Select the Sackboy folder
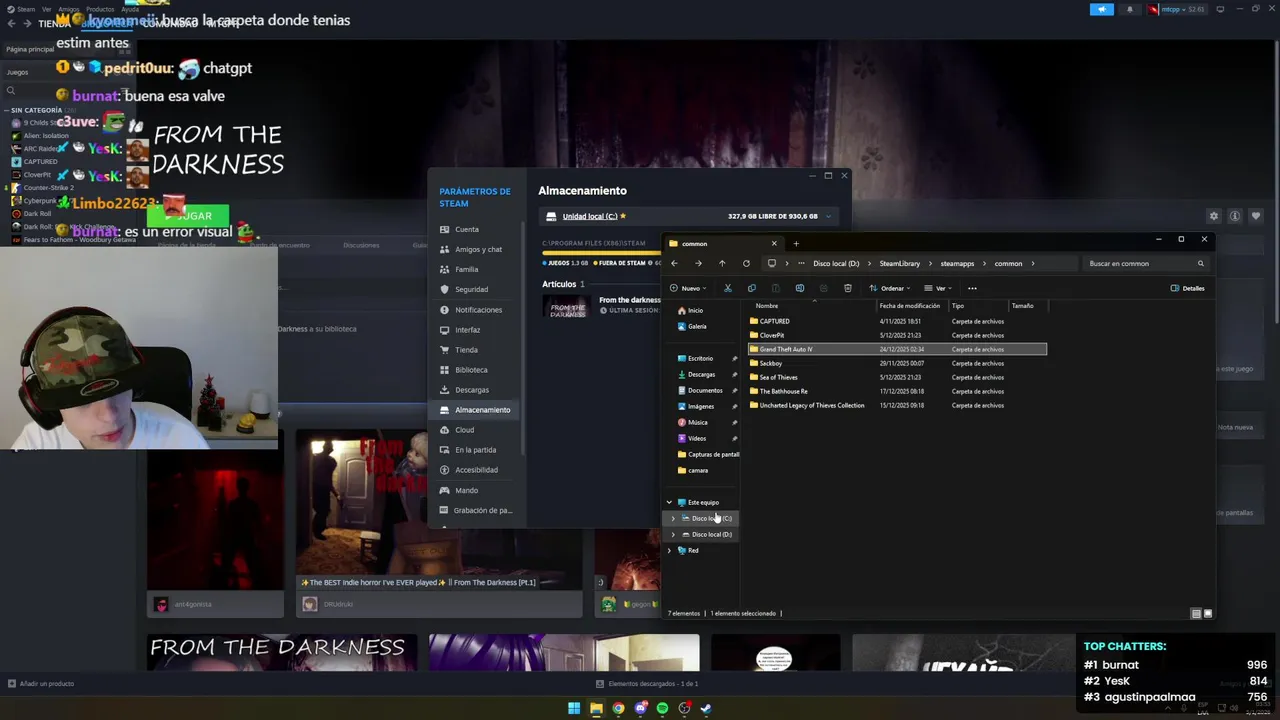Viewport: 1280px width, 720px height. [x=897, y=363]
